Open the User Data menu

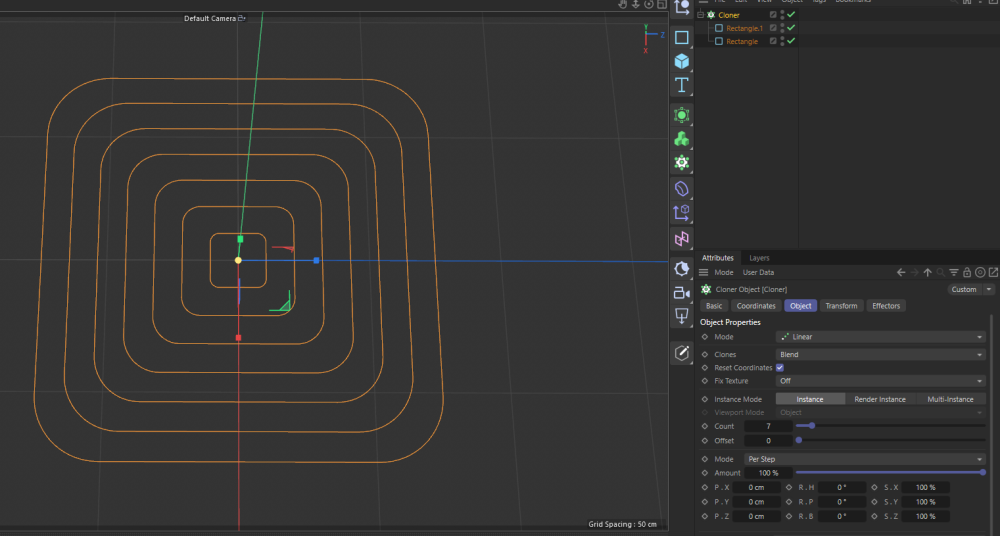coord(758,272)
